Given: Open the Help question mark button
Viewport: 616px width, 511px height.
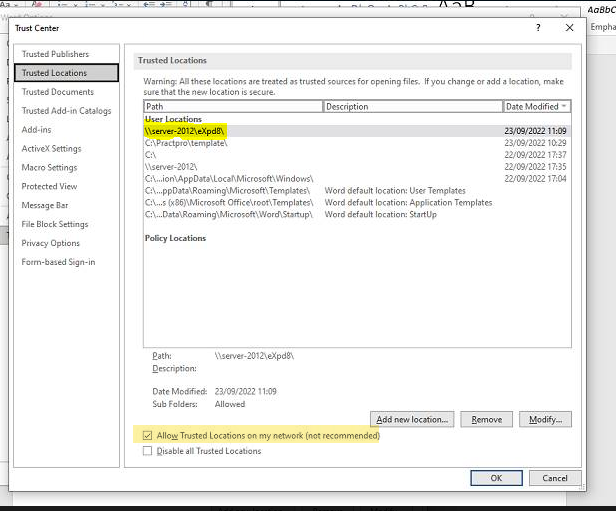Looking at the screenshot, I should (538, 28).
